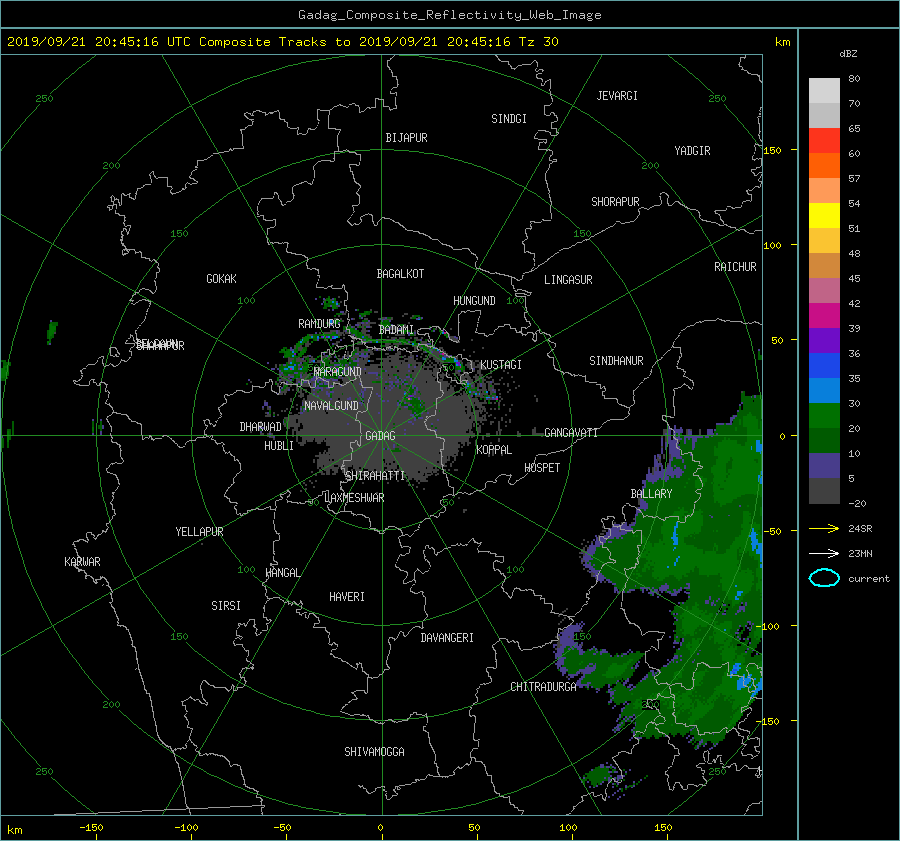Image resolution: width=900 pixels, height=841 pixels.
Task: Click the BIJAPUR city label
Action: point(406,138)
